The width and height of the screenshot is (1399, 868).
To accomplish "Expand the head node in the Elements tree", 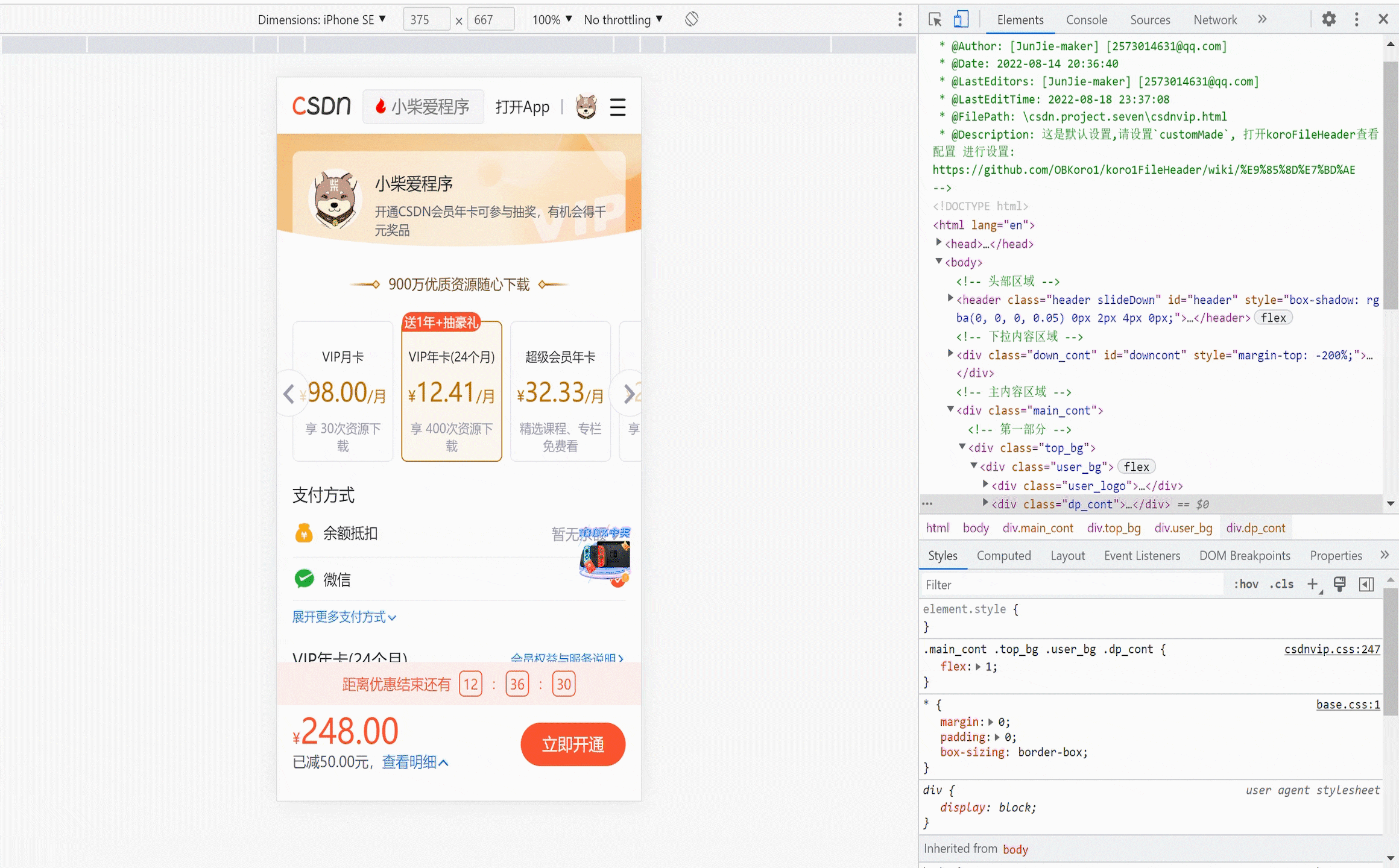I will [939, 243].
